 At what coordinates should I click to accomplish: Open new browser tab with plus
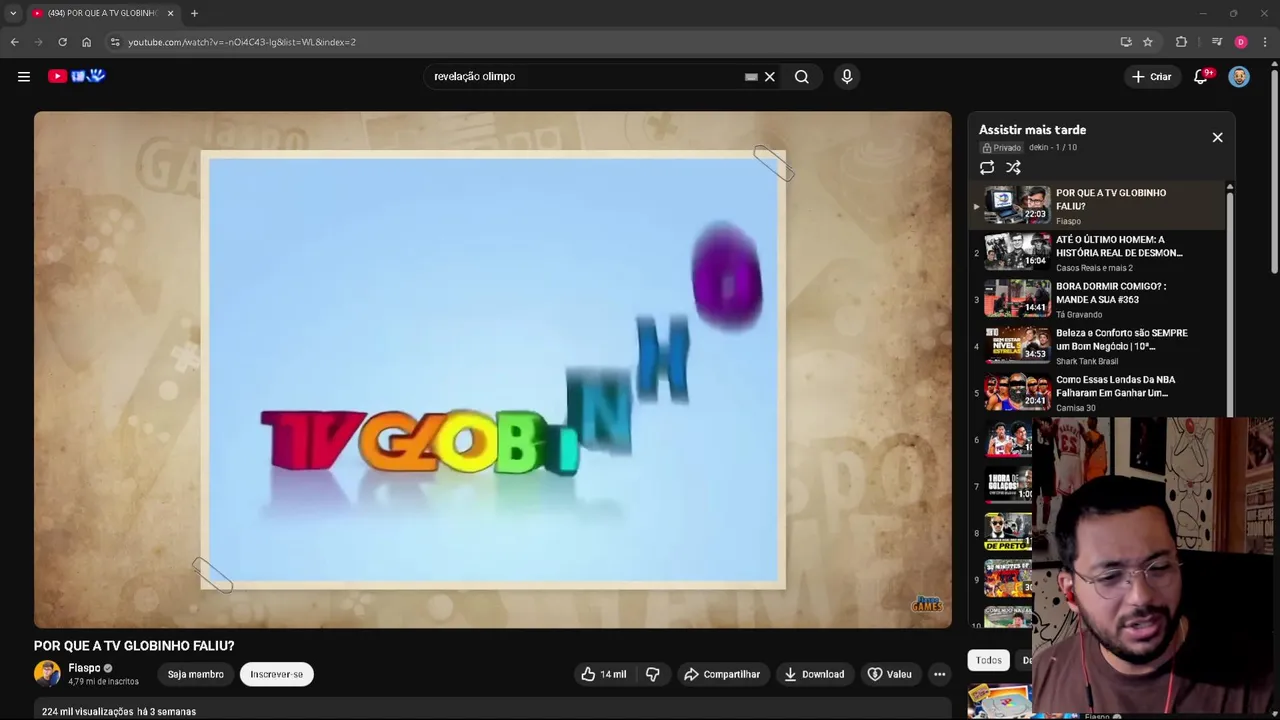(x=194, y=13)
